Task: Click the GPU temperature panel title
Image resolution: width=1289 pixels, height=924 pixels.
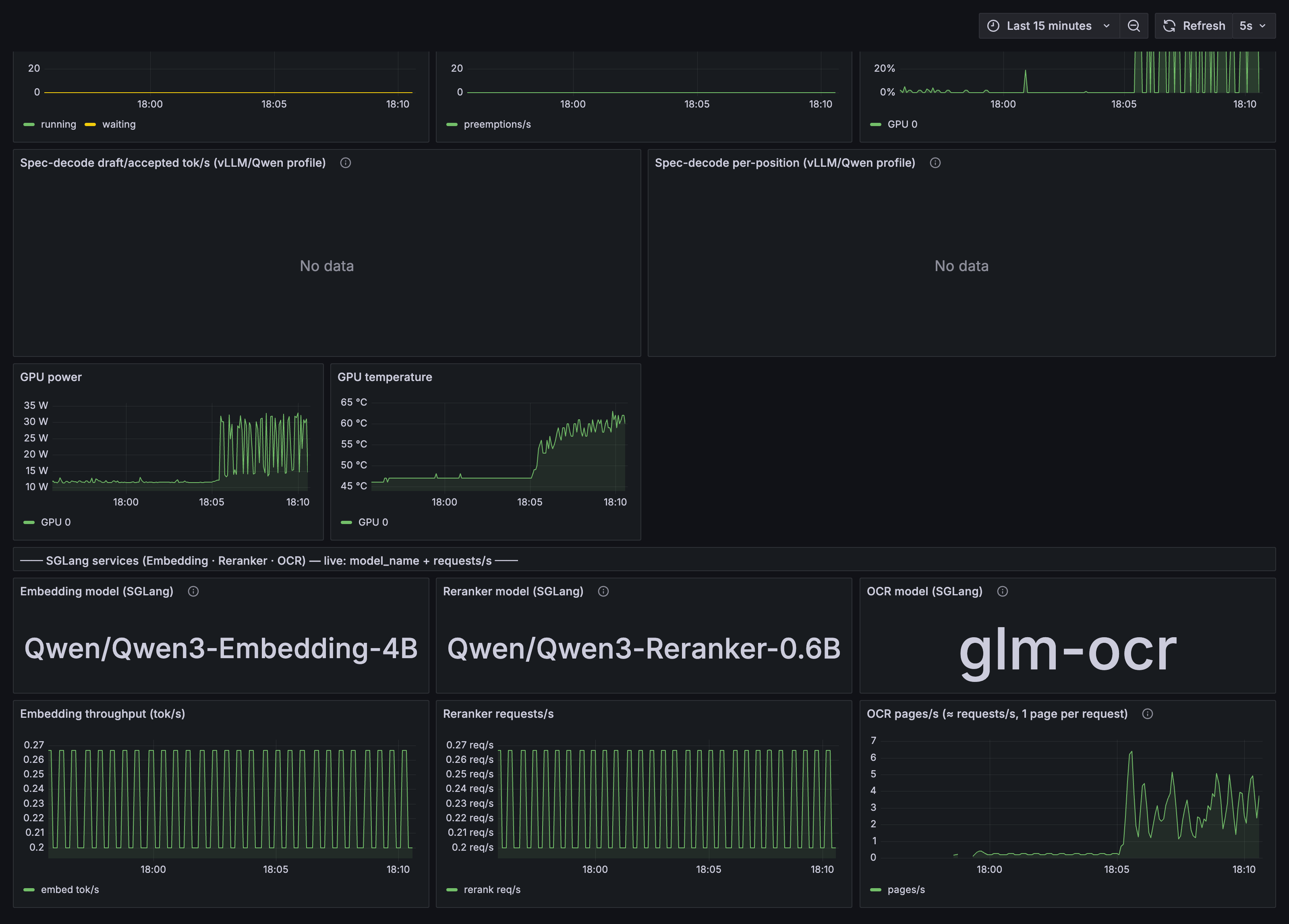Action: [x=385, y=377]
